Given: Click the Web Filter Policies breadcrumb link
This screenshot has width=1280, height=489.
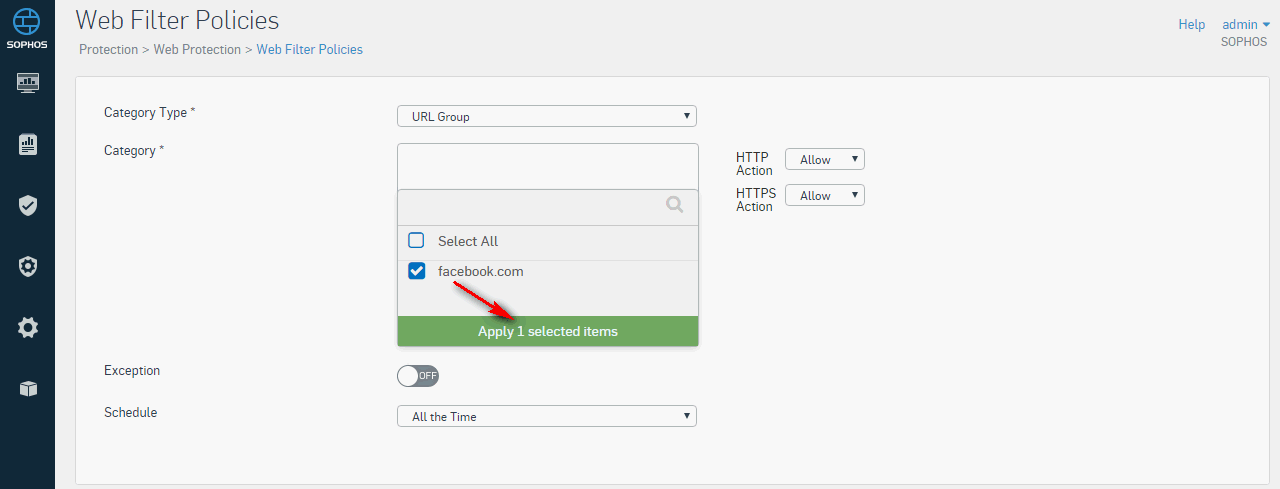Looking at the screenshot, I should click(x=310, y=49).
